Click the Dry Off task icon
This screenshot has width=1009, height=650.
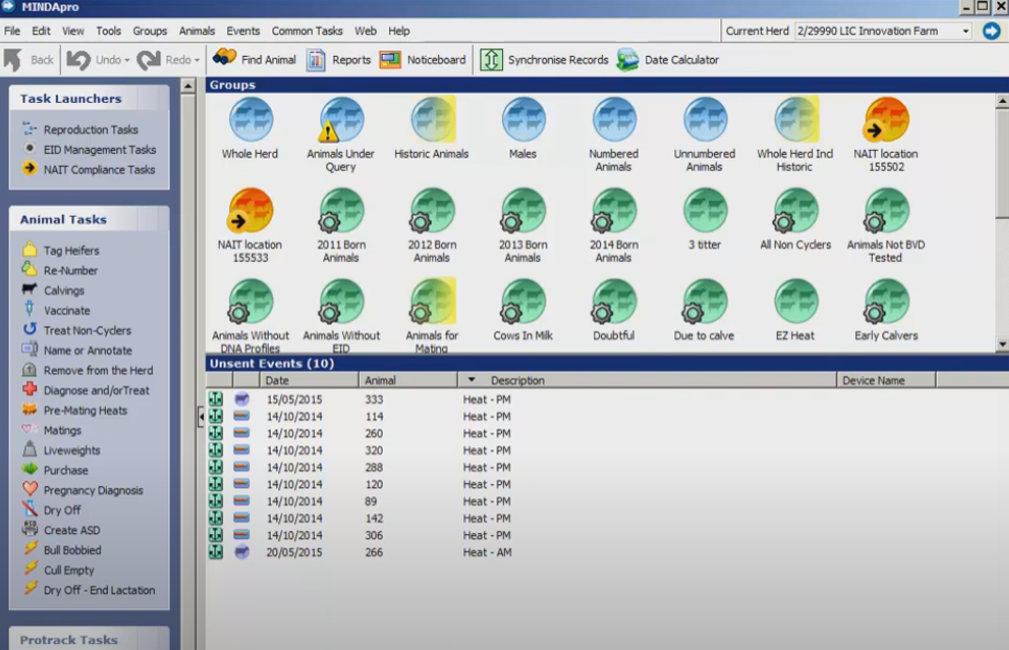[30, 509]
